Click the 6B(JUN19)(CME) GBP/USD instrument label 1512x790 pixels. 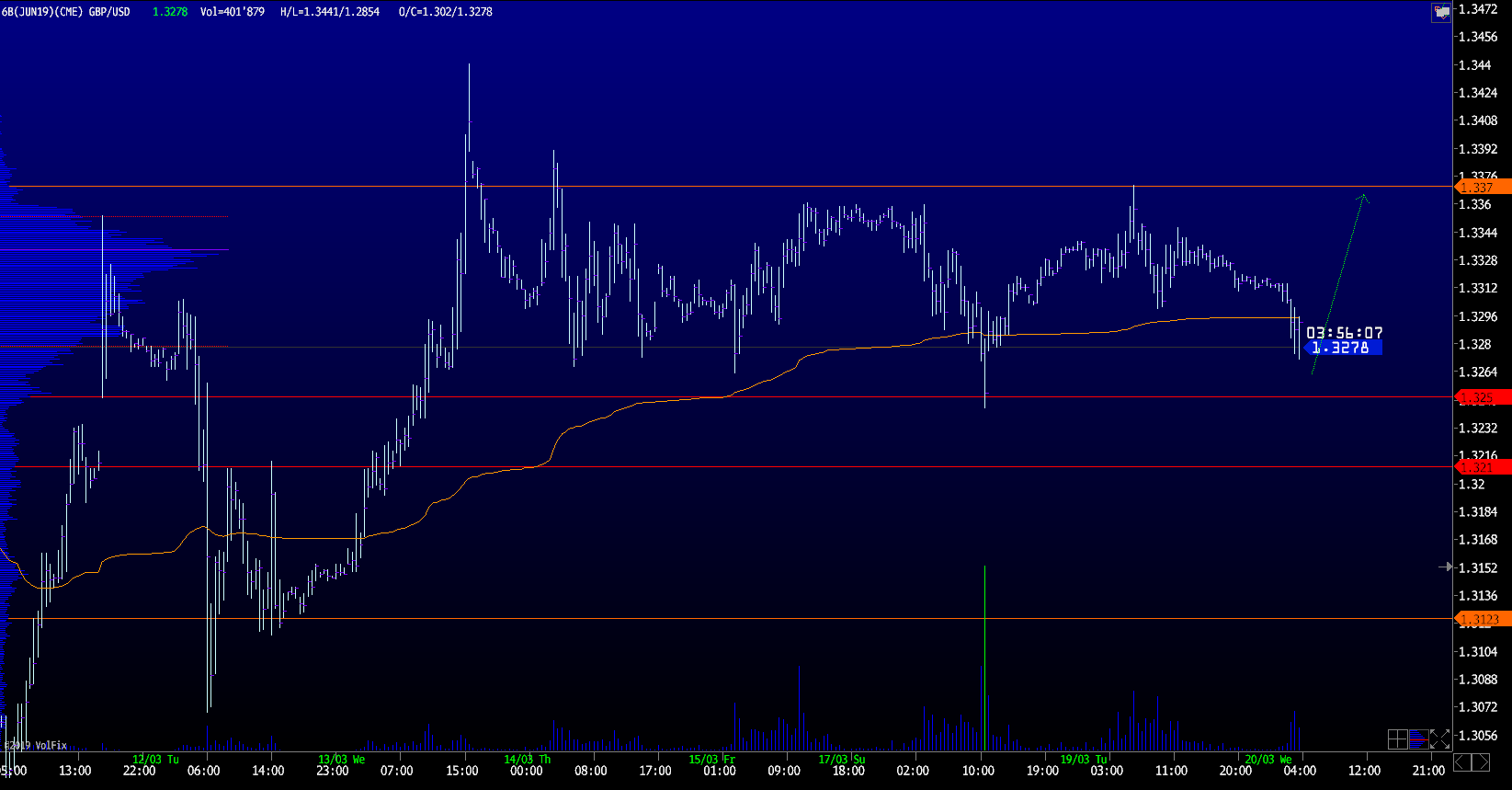[66, 12]
